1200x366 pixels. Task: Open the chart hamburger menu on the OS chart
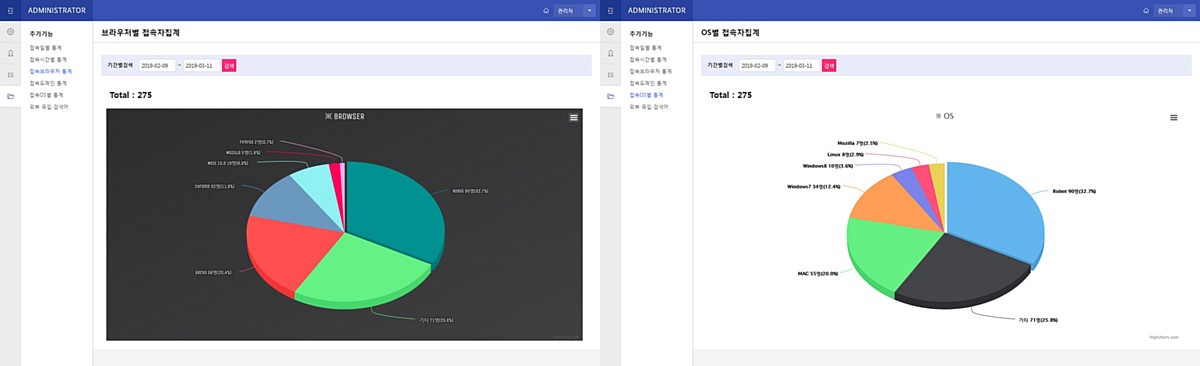point(1173,117)
